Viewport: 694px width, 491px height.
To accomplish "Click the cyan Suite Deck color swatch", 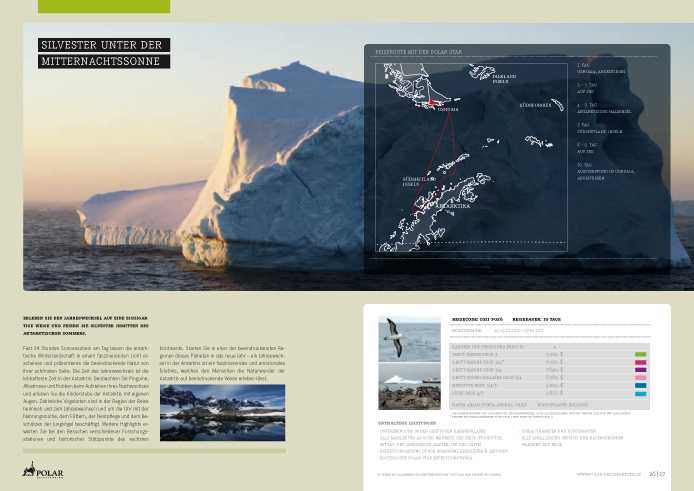I will point(640,394).
